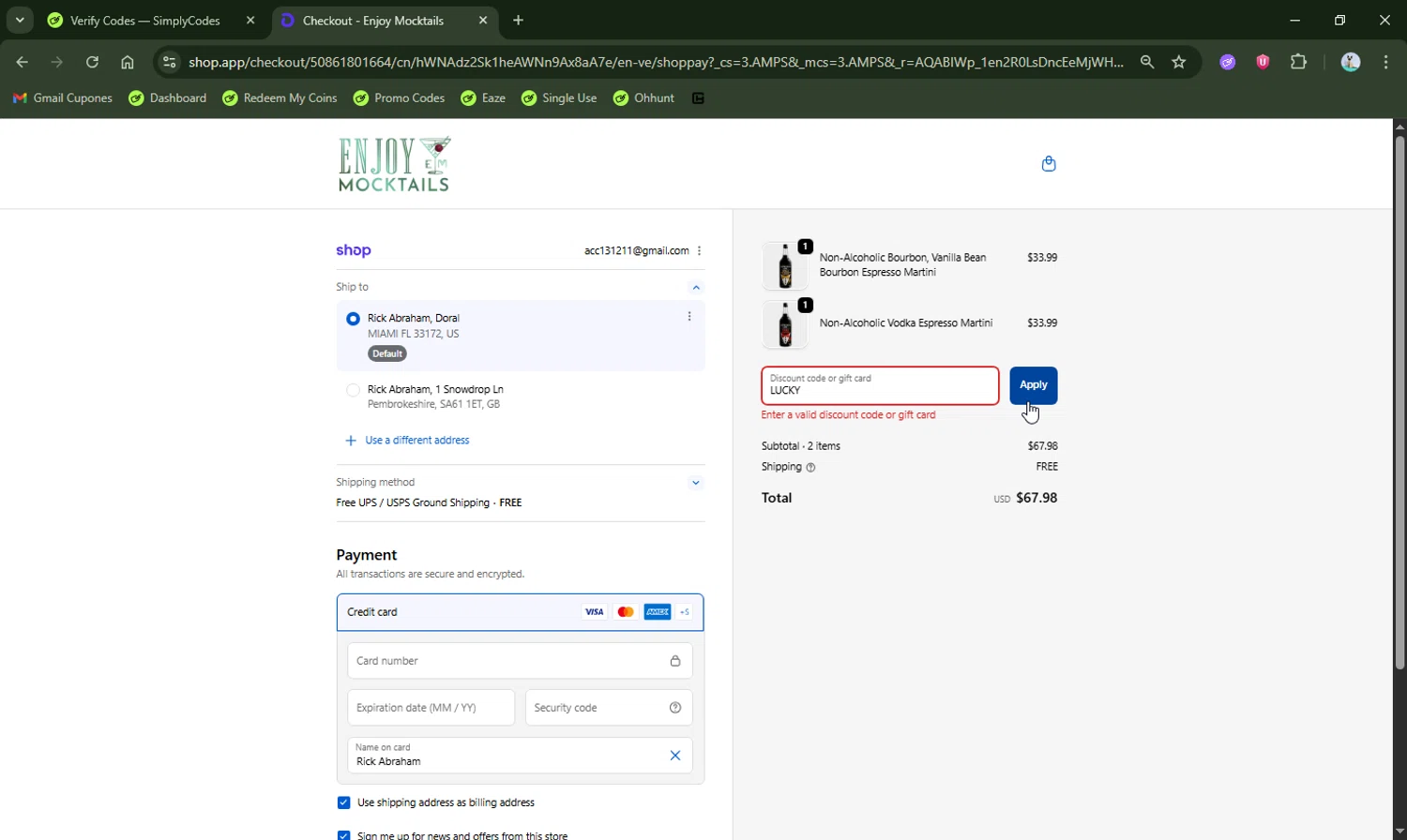Clear the Name on card field
The height and width of the screenshot is (840, 1407).
coord(675,756)
